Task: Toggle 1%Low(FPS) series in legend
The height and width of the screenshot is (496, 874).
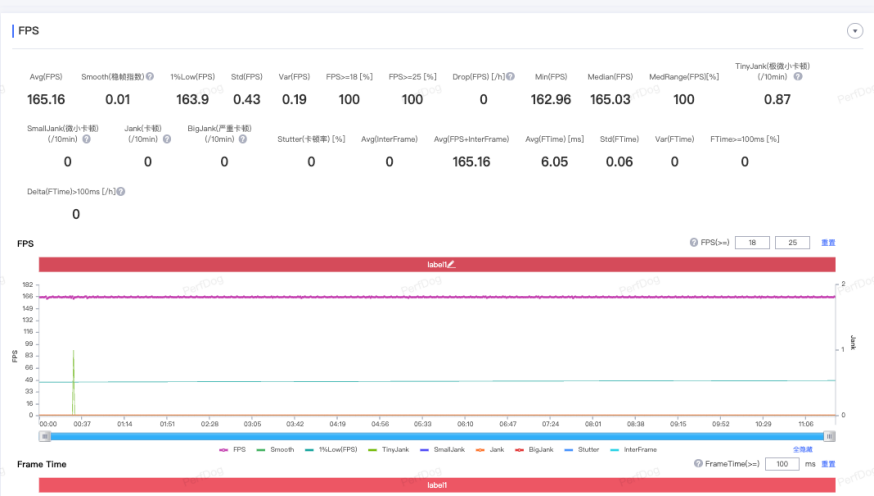Action: pos(332,449)
